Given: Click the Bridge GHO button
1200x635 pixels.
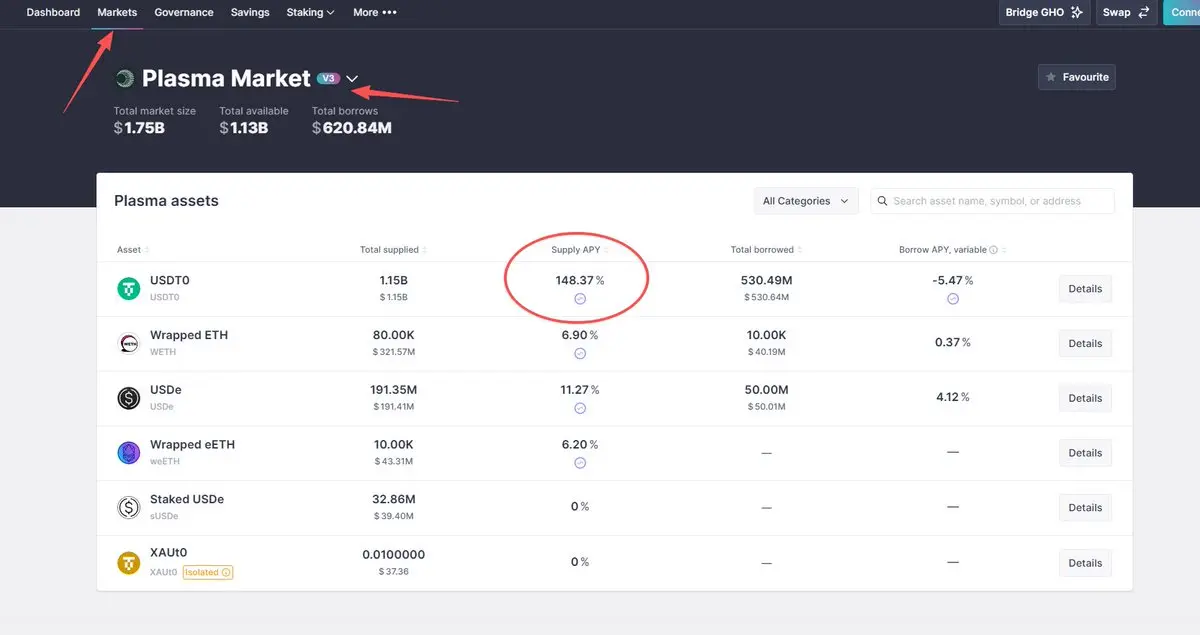Looking at the screenshot, I should pos(1044,12).
